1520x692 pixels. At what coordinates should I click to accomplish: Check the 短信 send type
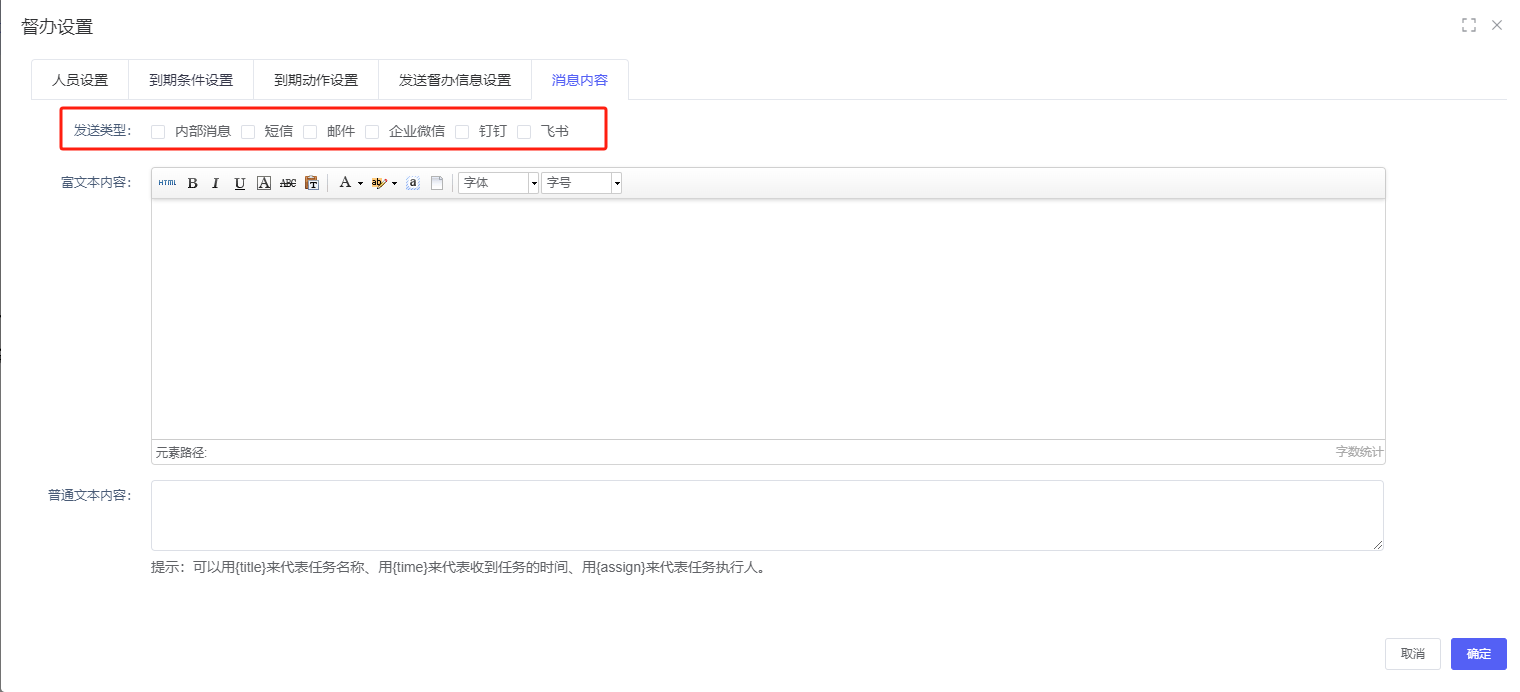[x=248, y=131]
